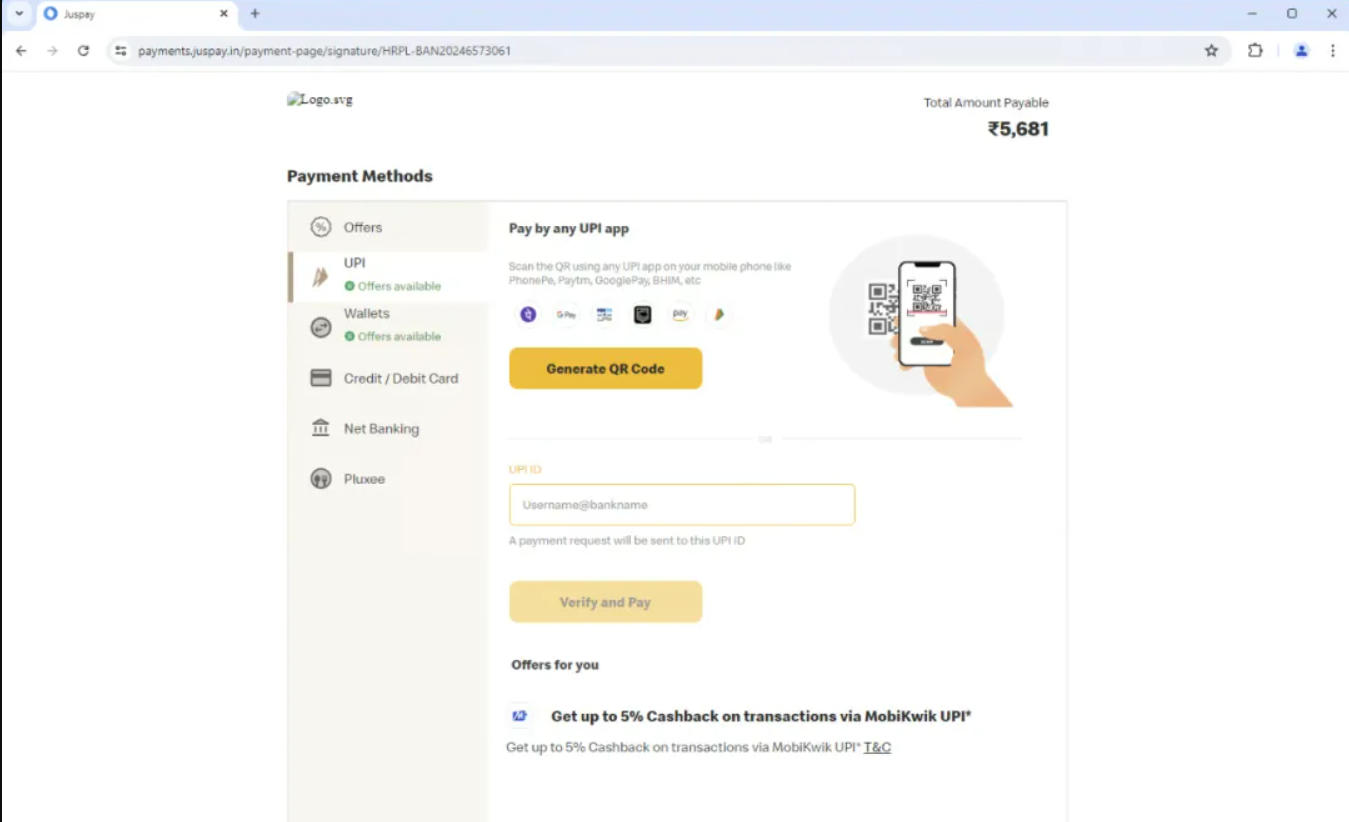Reload the payment page
The image size is (1349, 822).
pyautogui.click(x=83, y=50)
